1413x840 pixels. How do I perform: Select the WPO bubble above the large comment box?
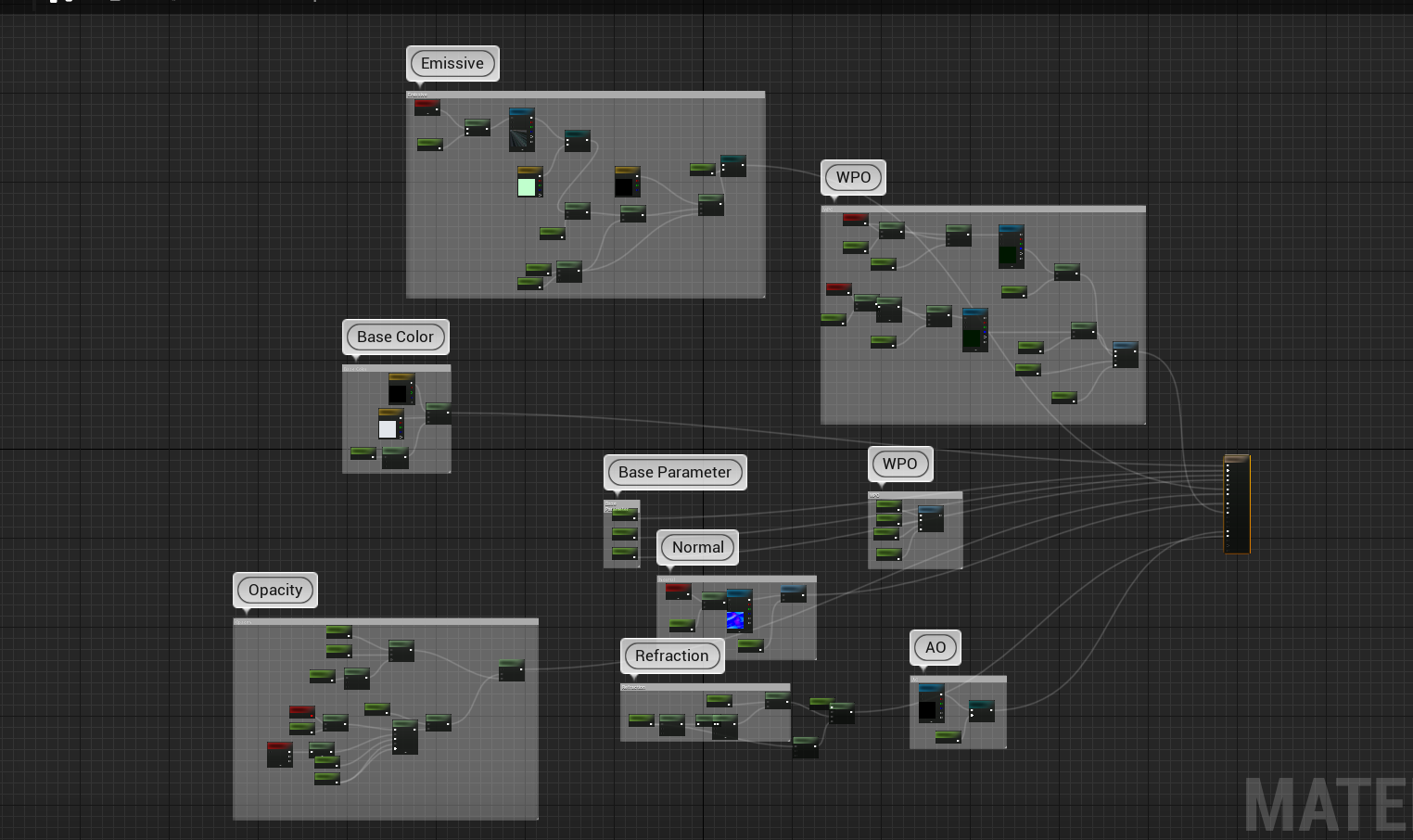[853, 177]
